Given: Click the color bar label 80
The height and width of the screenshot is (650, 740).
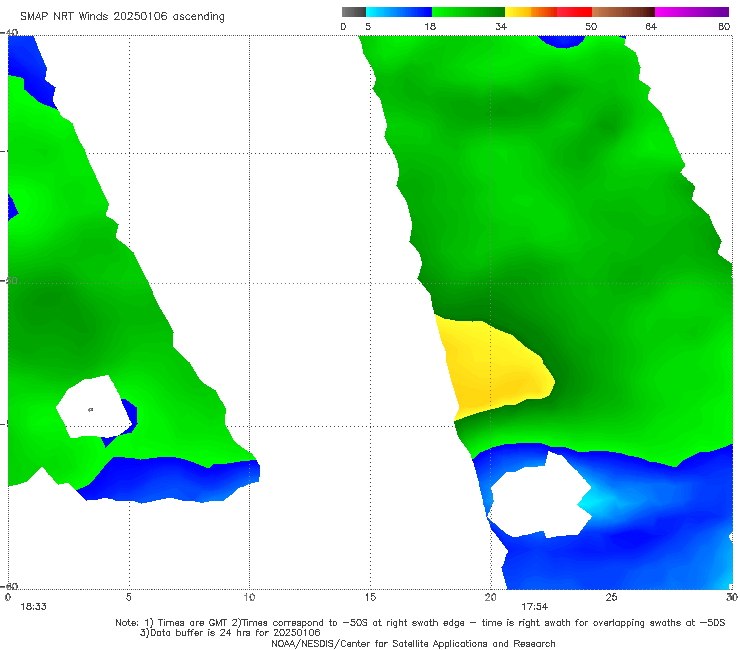Looking at the screenshot, I should point(724,27).
